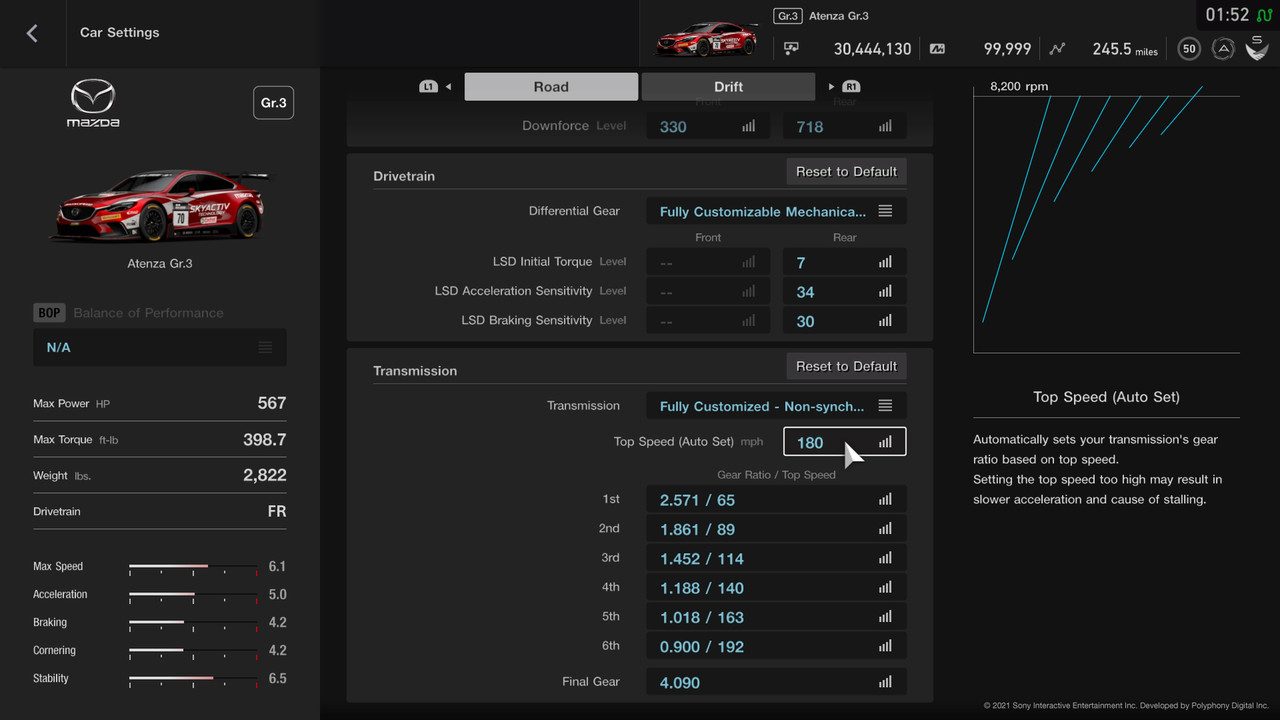
Task: Click the Drivetrain FR value
Action: 277,511
